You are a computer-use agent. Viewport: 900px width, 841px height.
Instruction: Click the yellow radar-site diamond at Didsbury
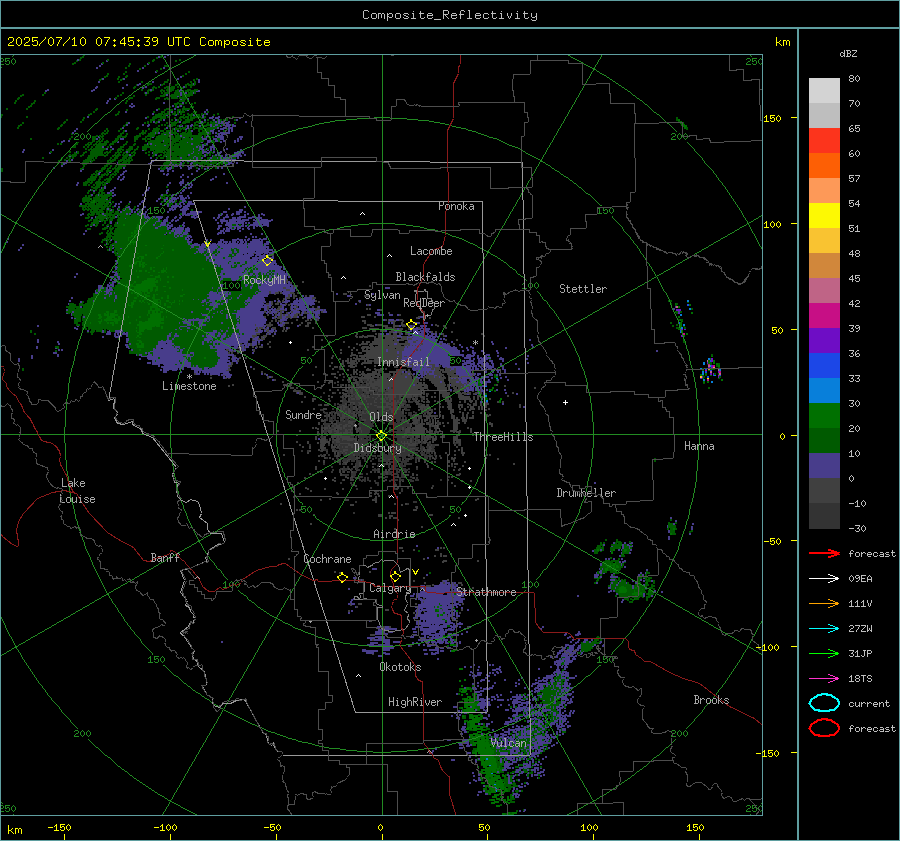click(381, 436)
